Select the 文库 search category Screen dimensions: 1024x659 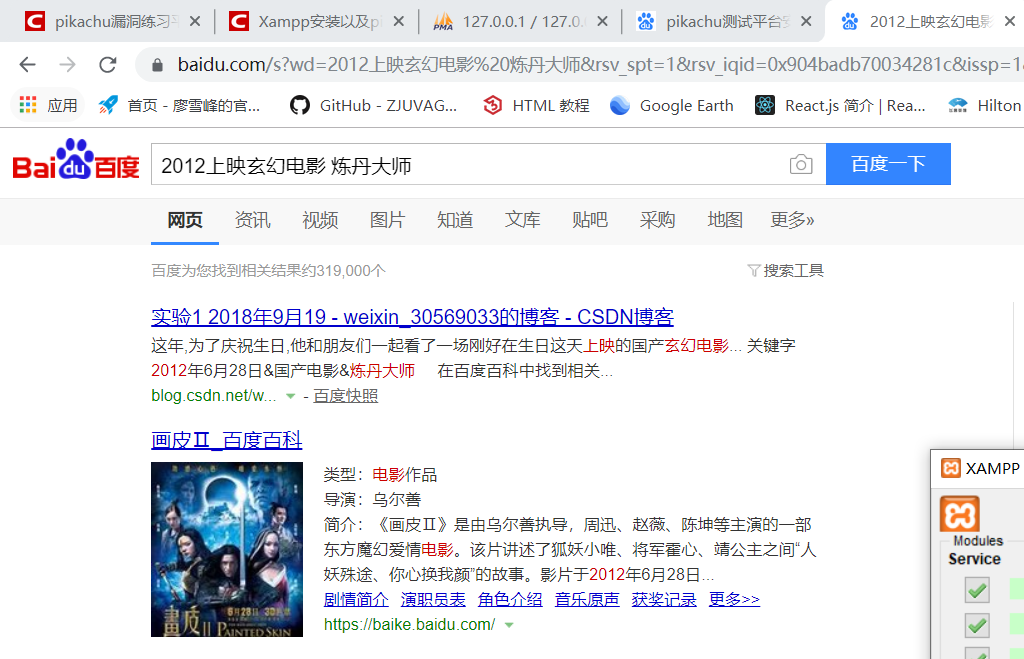(522, 220)
